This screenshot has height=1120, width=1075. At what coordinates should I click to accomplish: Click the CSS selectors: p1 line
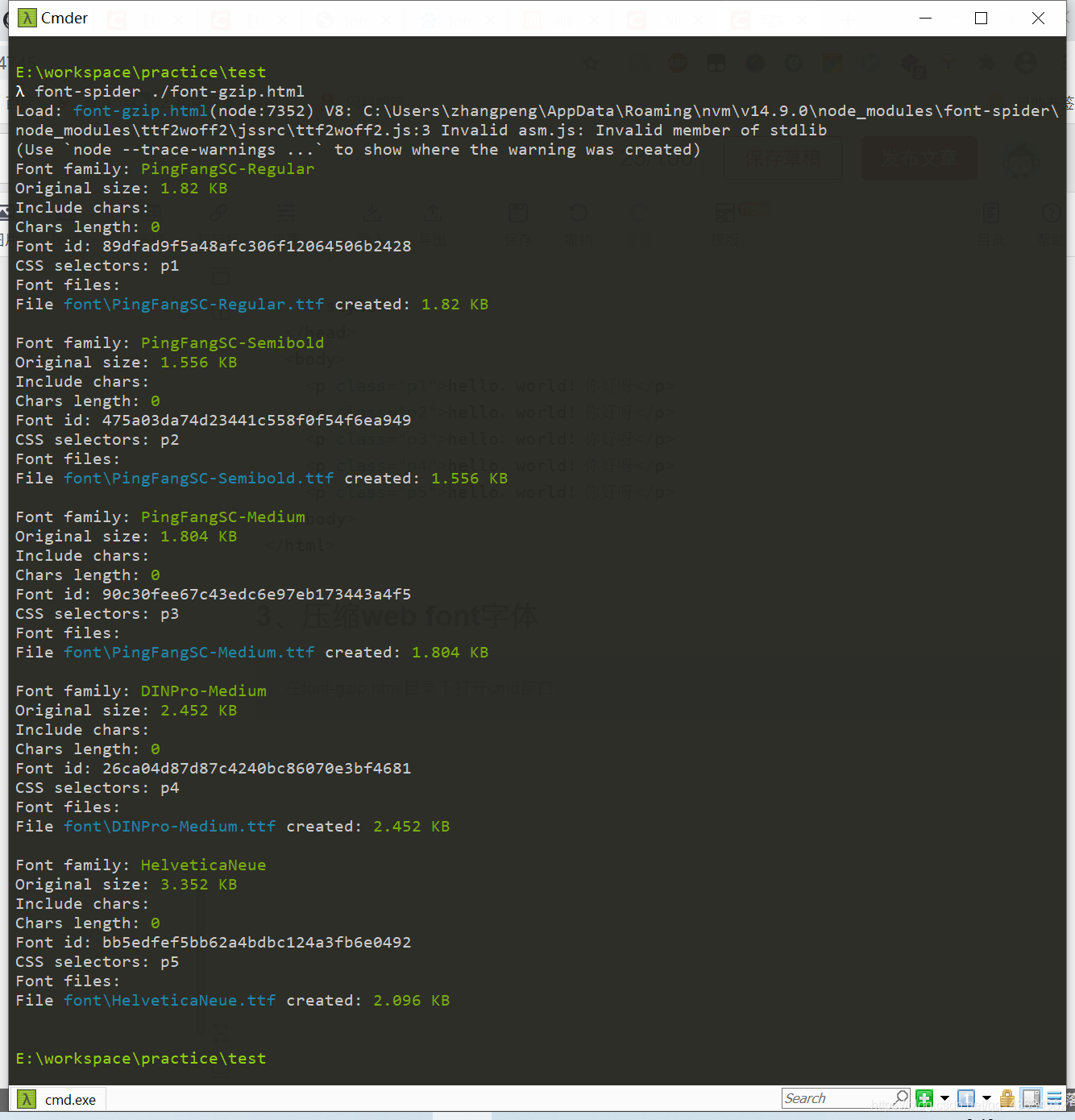pyautogui.click(x=97, y=265)
